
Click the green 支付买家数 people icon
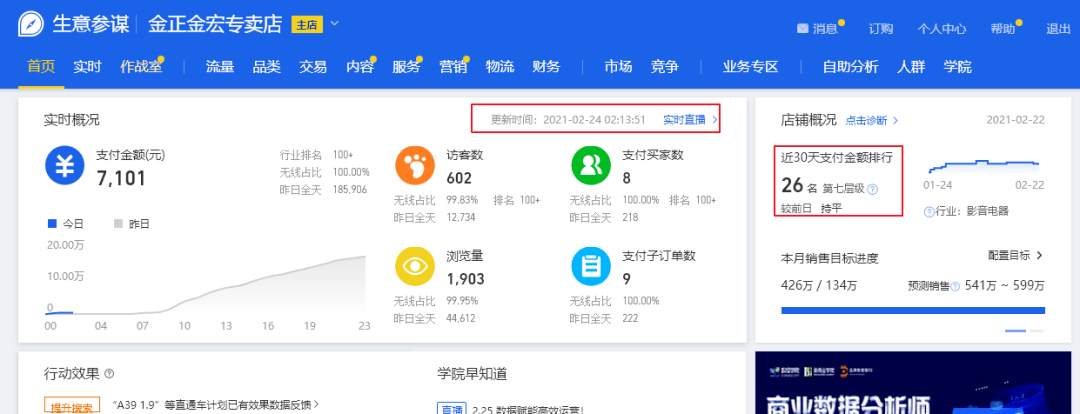590,164
